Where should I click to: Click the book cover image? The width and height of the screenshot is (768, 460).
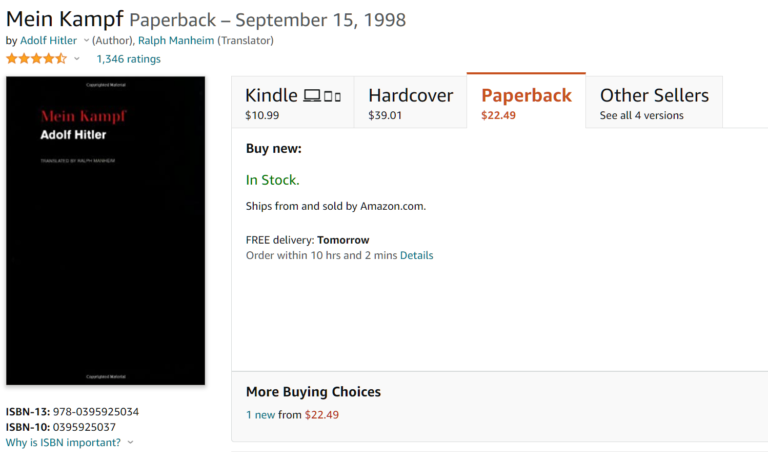[x=105, y=230]
